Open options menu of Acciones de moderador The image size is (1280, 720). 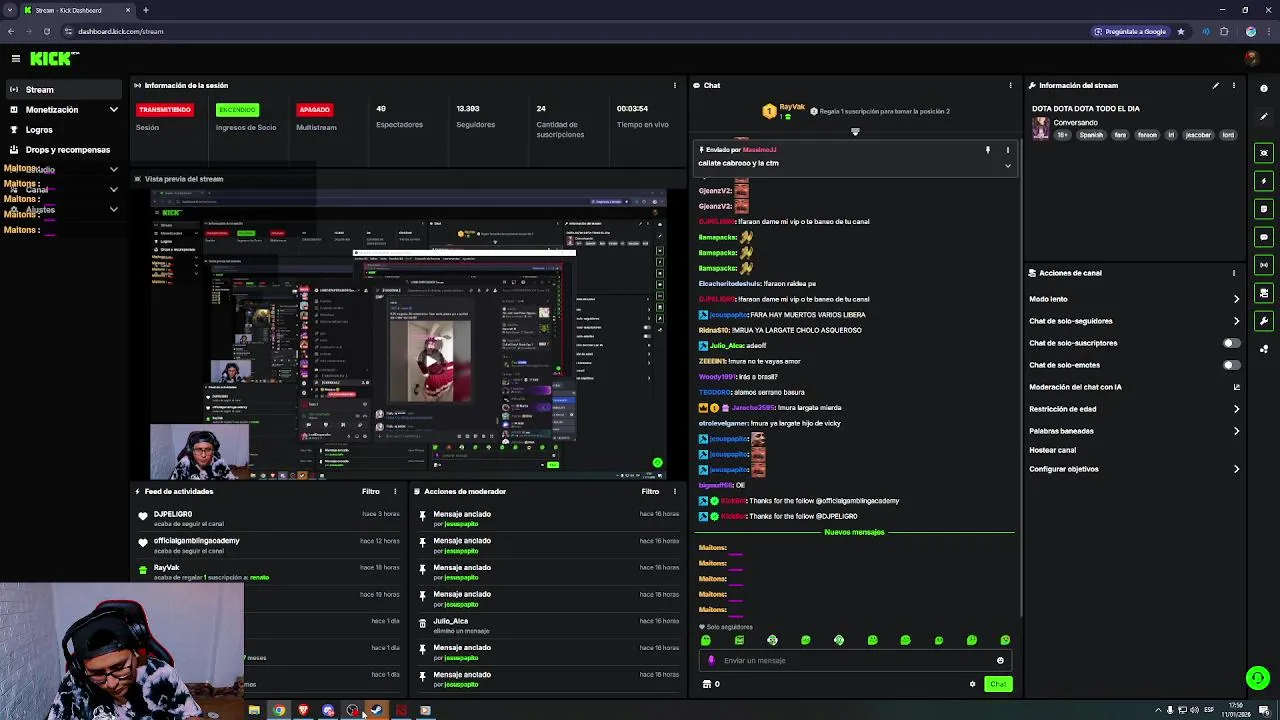[x=675, y=492]
